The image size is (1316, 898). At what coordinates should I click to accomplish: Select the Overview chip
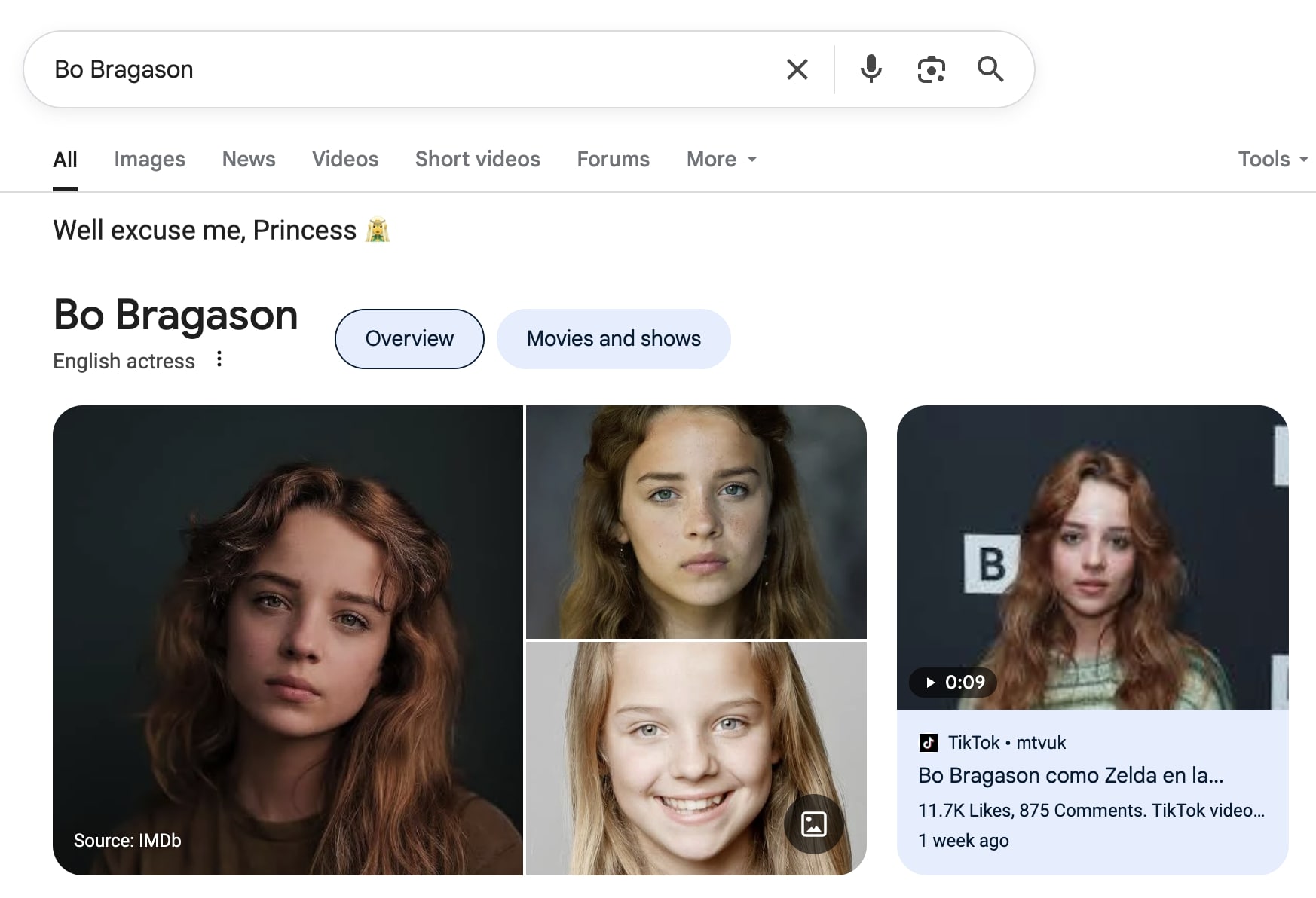pyautogui.click(x=409, y=339)
